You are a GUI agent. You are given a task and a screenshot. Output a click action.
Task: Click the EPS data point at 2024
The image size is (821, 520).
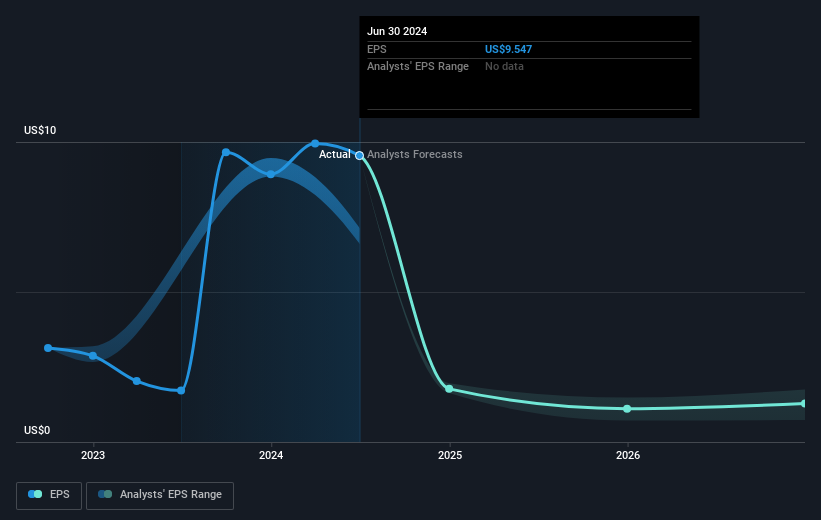[x=271, y=174]
